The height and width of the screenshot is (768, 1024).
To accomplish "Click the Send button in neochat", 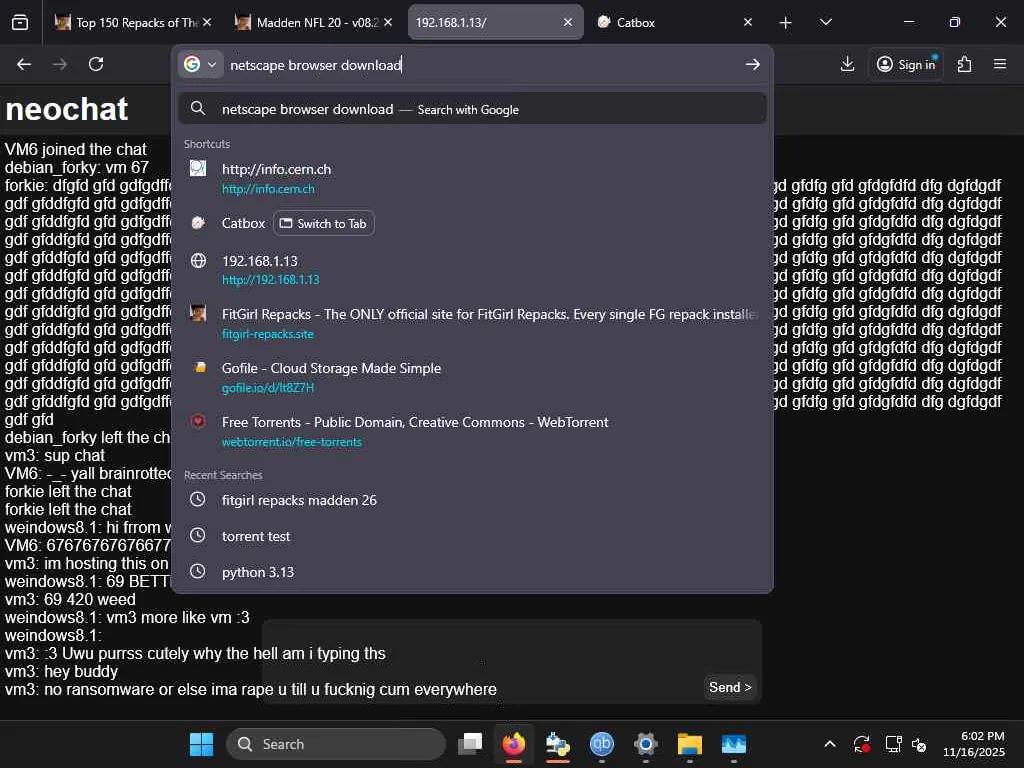I will pos(730,687).
